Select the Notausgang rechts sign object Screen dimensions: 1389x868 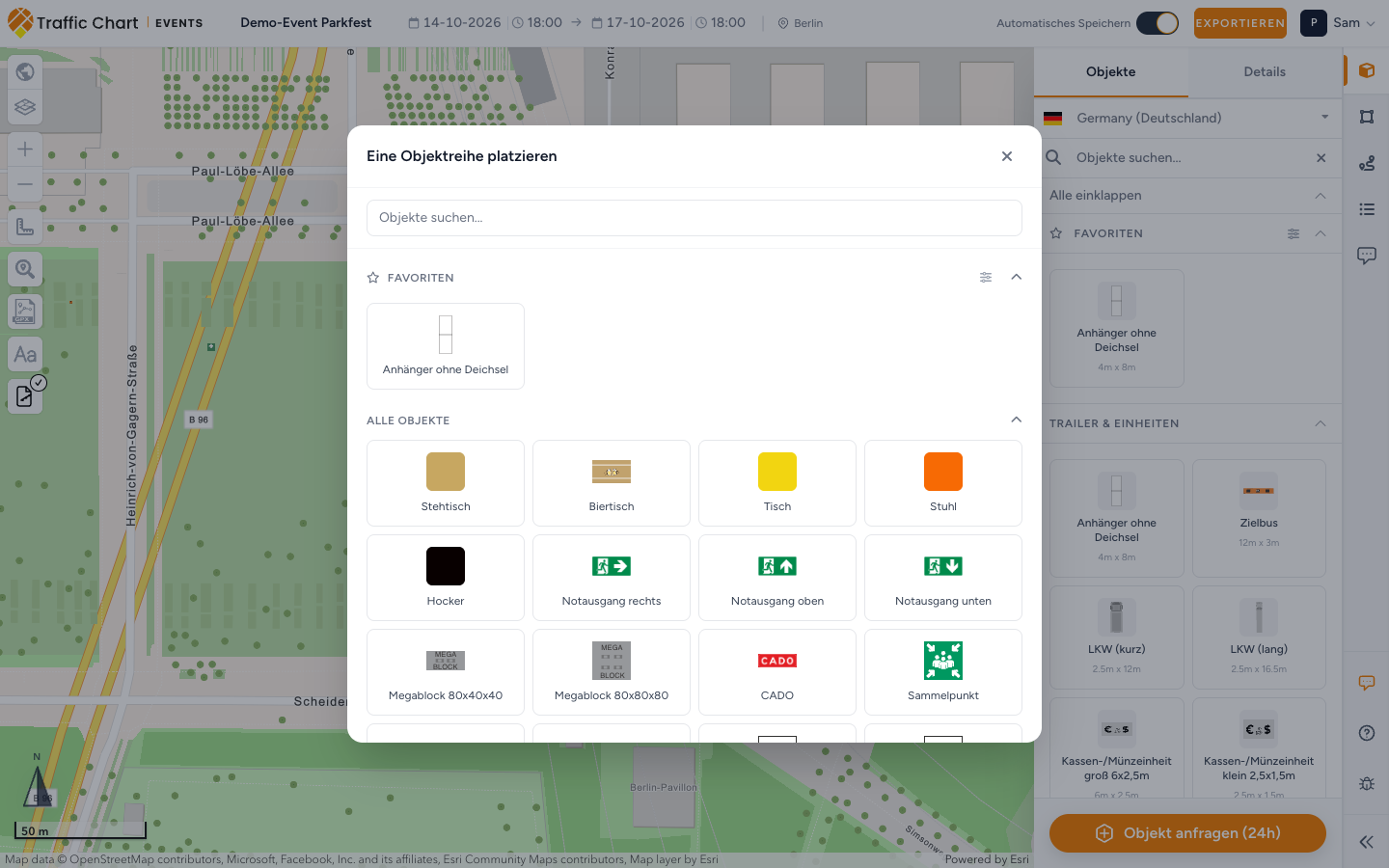[x=612, y=578]
